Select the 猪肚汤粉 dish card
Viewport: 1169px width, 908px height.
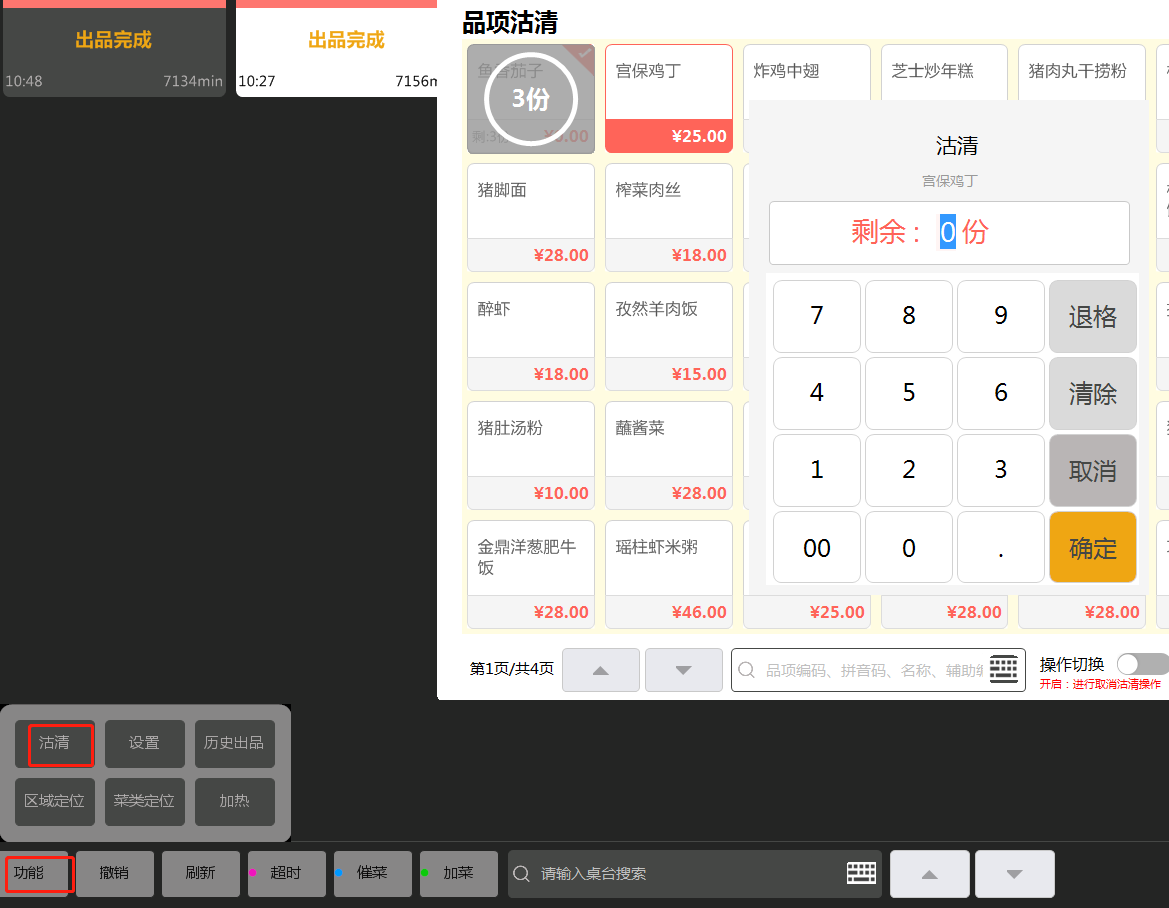click(531, 455)
